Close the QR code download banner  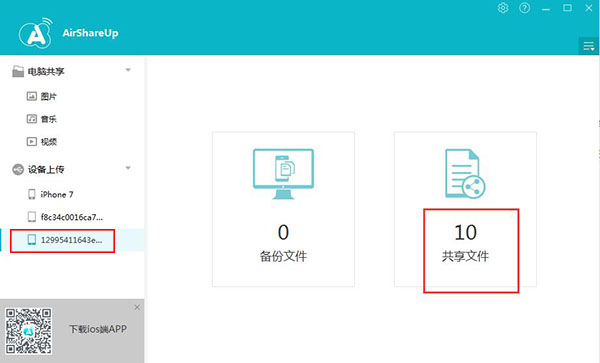[137, 307]
